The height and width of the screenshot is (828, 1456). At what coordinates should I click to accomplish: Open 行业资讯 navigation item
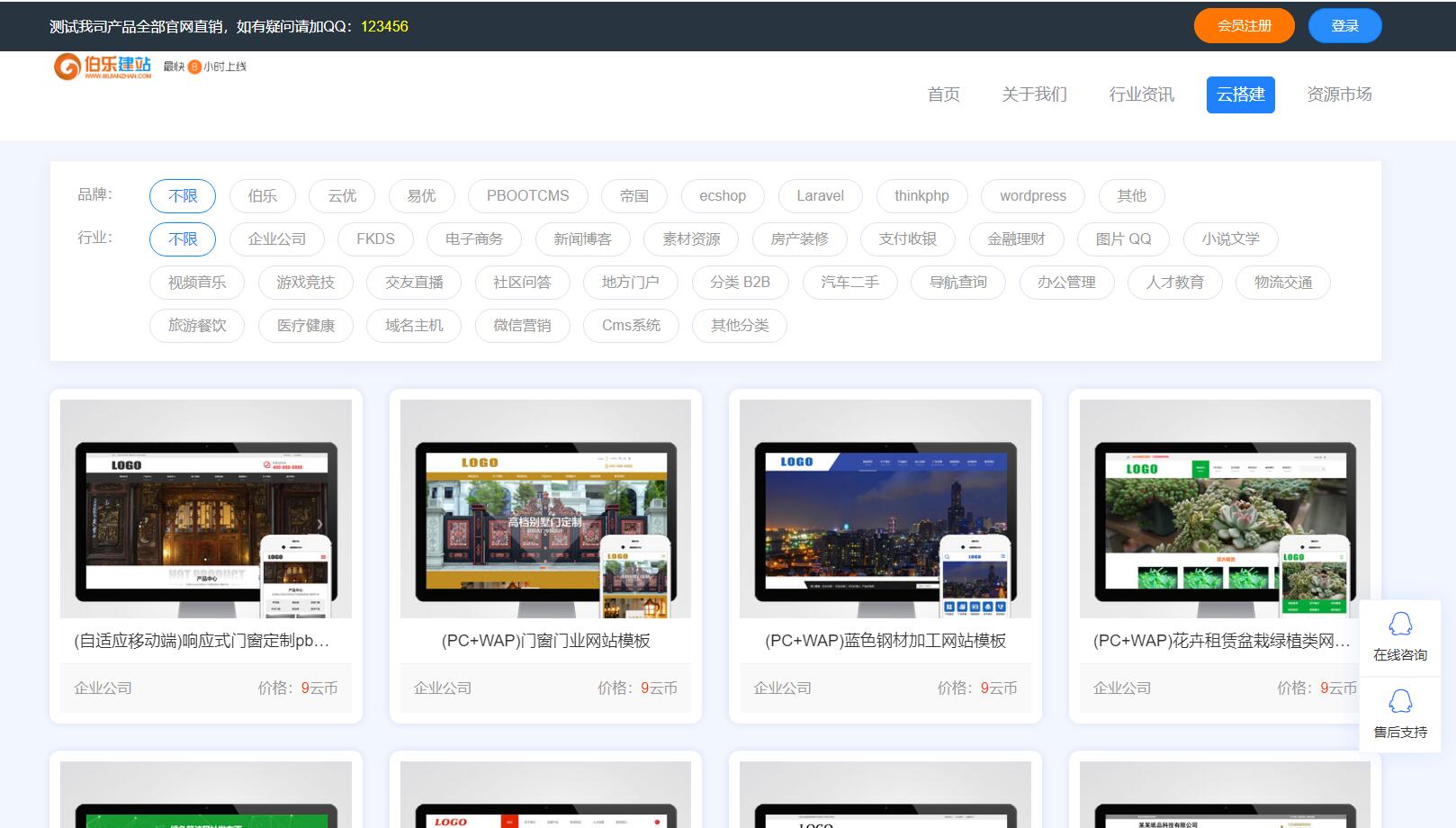[x=1141, y=94]
